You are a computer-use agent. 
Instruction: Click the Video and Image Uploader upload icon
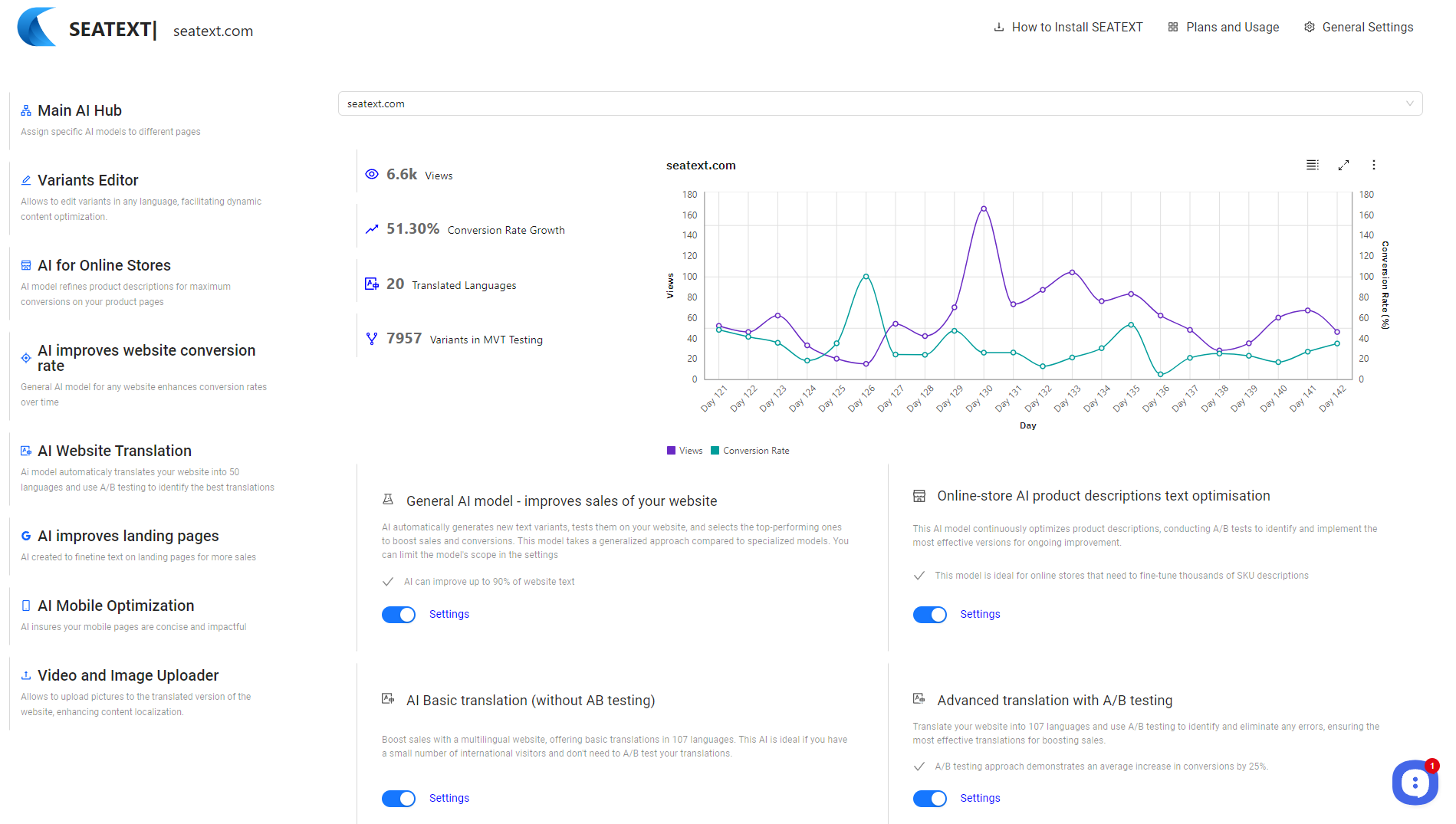click(x=26, y=676)
